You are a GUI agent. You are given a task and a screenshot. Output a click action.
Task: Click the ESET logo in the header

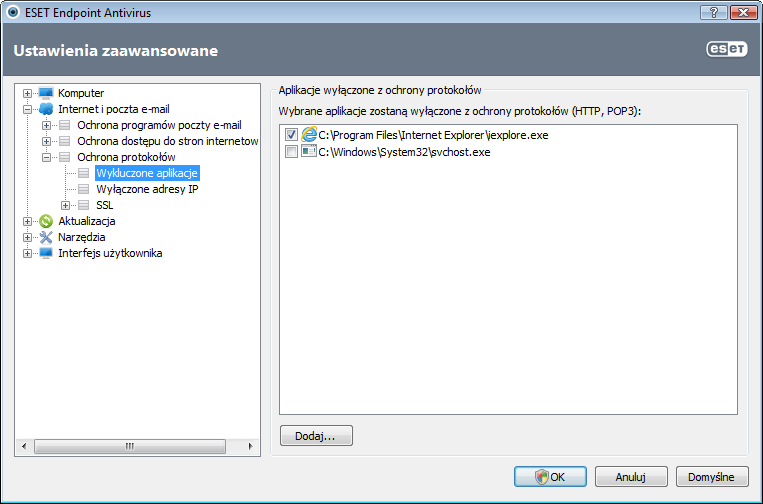tap(727, 49)
